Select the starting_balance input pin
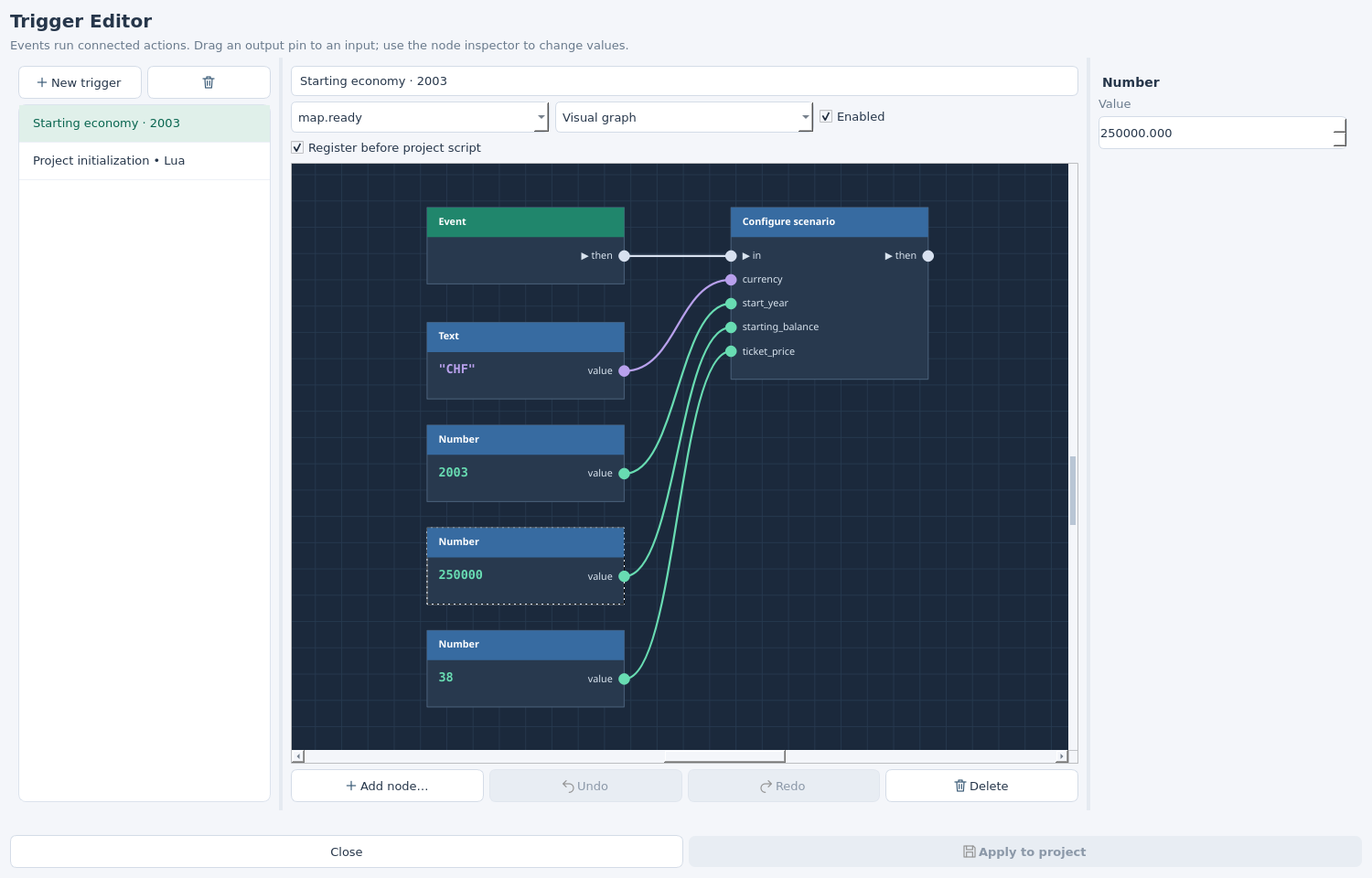Image resolution: width=1372 pixels, height=878 pixels. (731, 327)
